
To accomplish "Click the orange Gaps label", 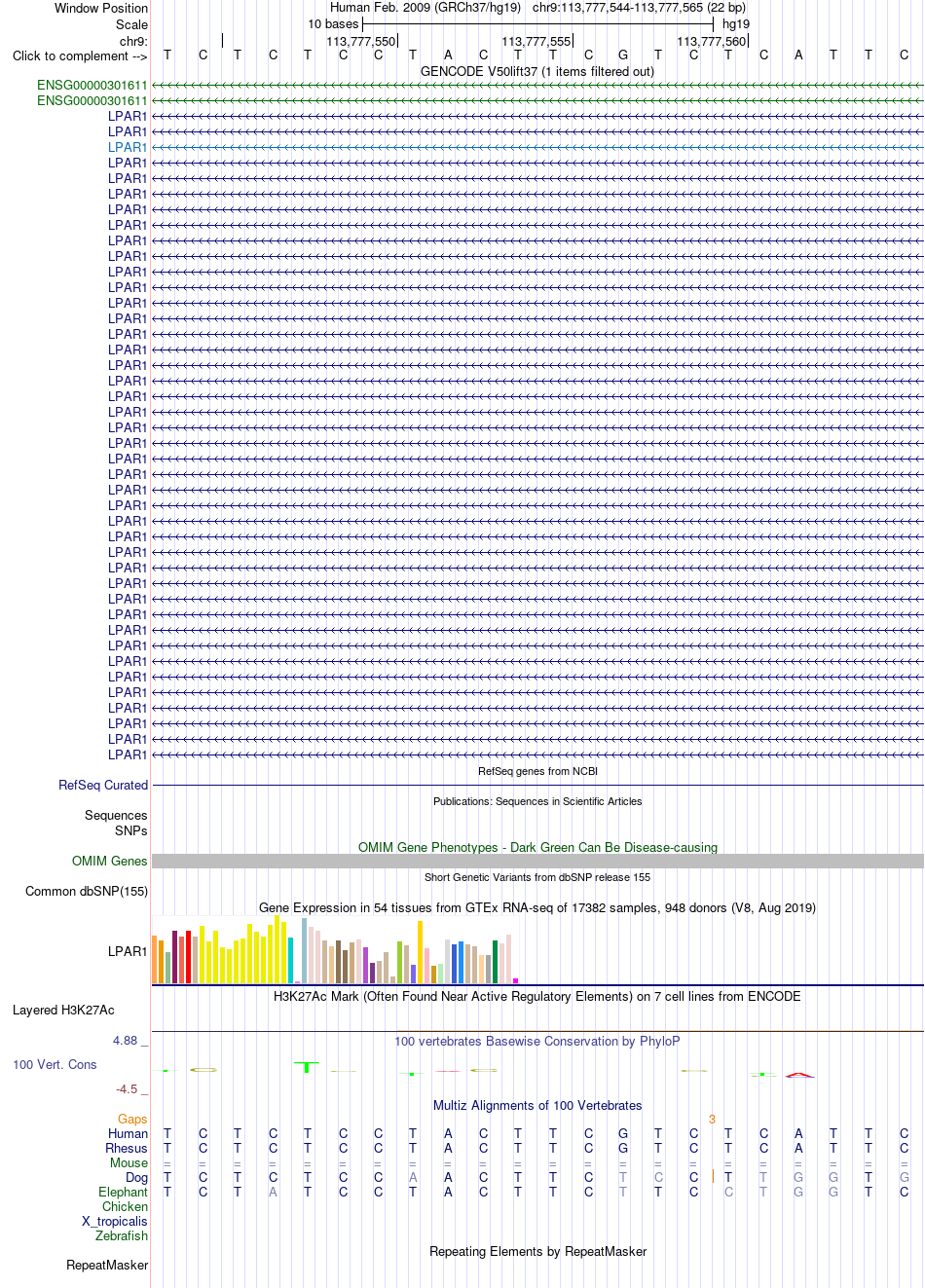I will click(x=132, y=1119).
